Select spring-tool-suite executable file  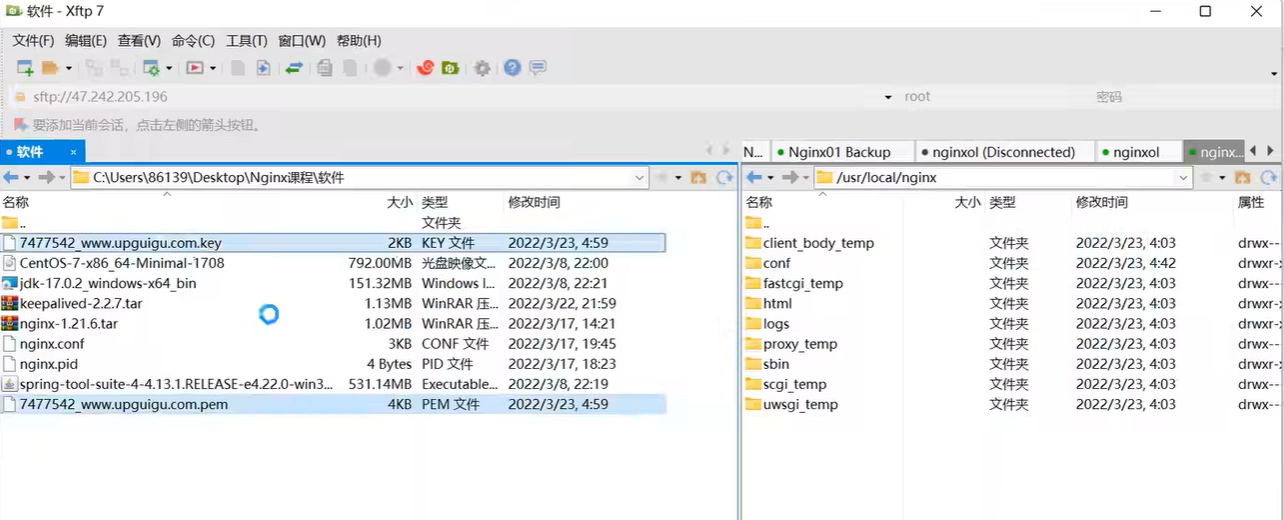click(x=333, y=384)
